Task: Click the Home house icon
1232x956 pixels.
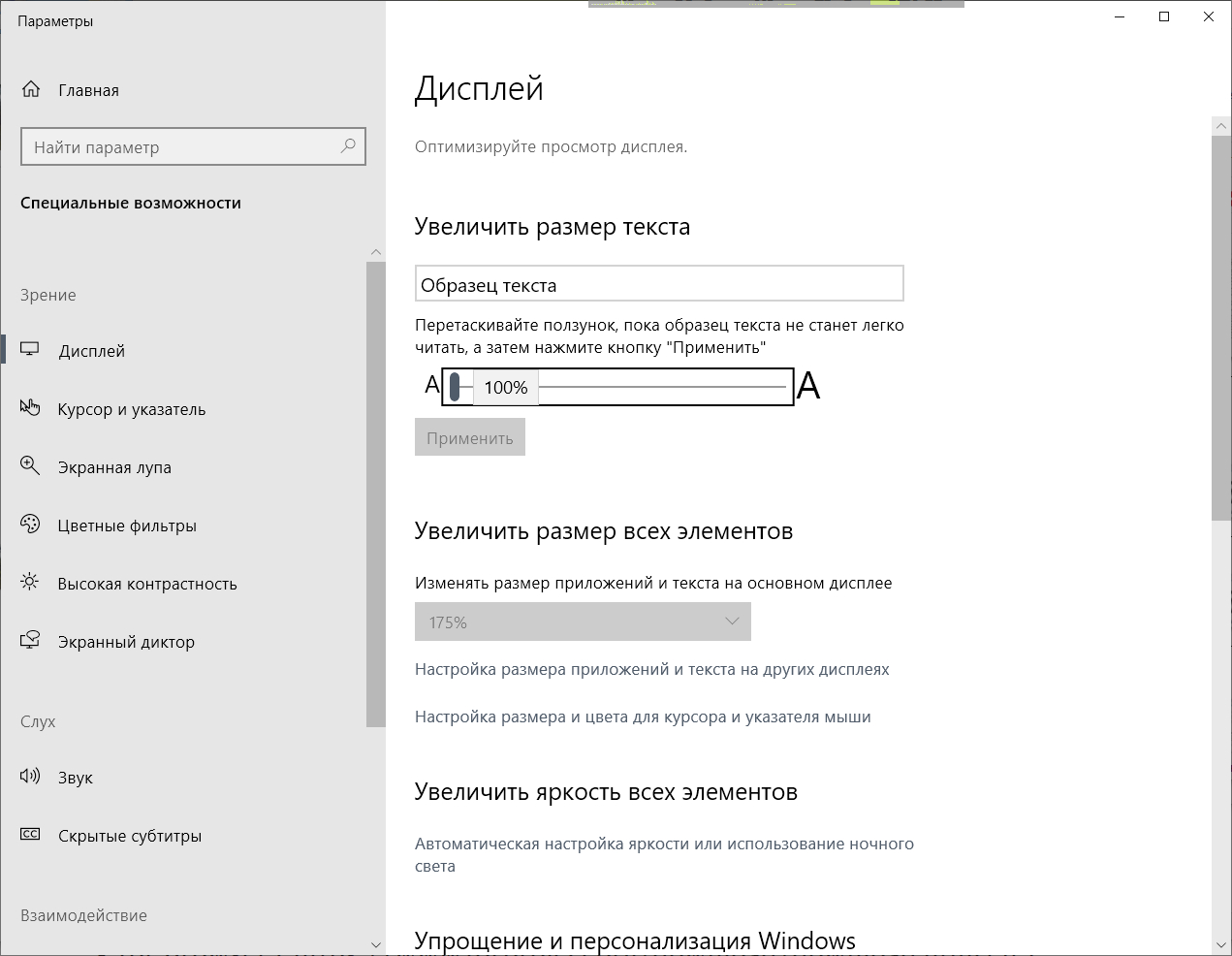Action: tap(31, 89)
